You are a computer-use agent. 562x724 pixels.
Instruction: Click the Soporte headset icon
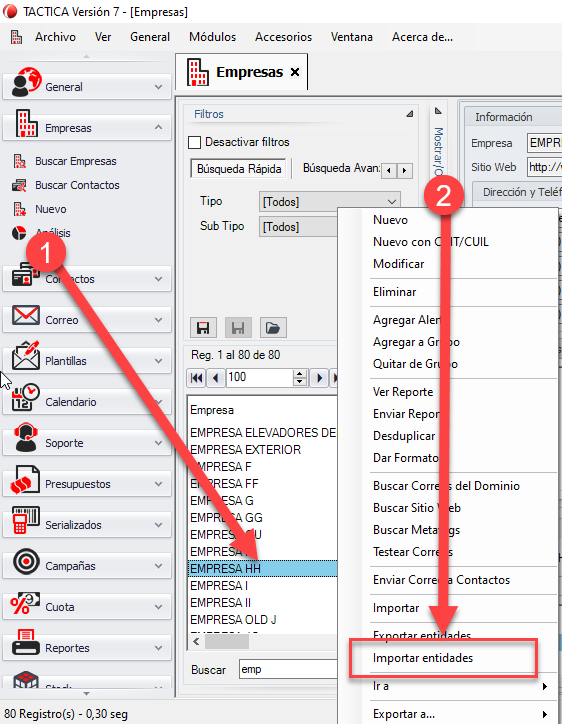(26, 438)
